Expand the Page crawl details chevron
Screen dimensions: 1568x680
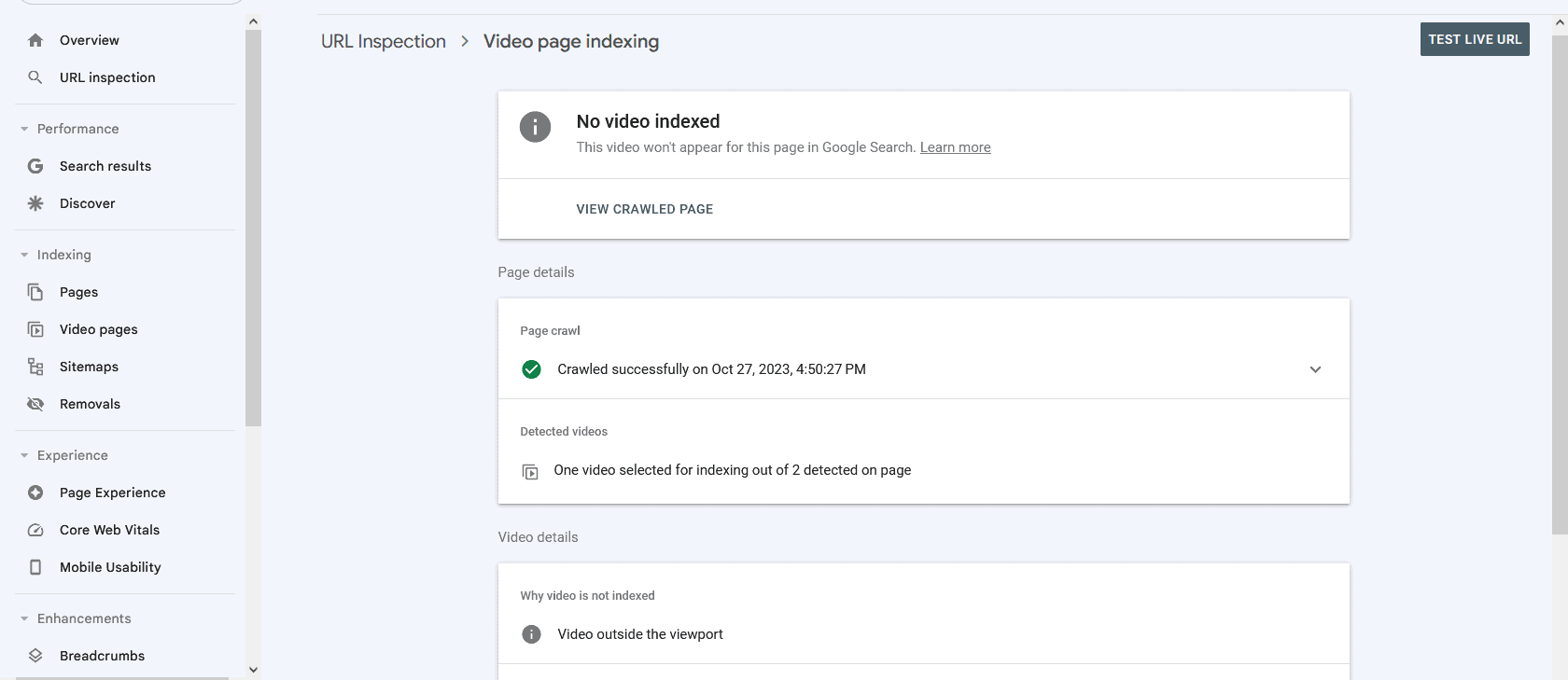1315,369
